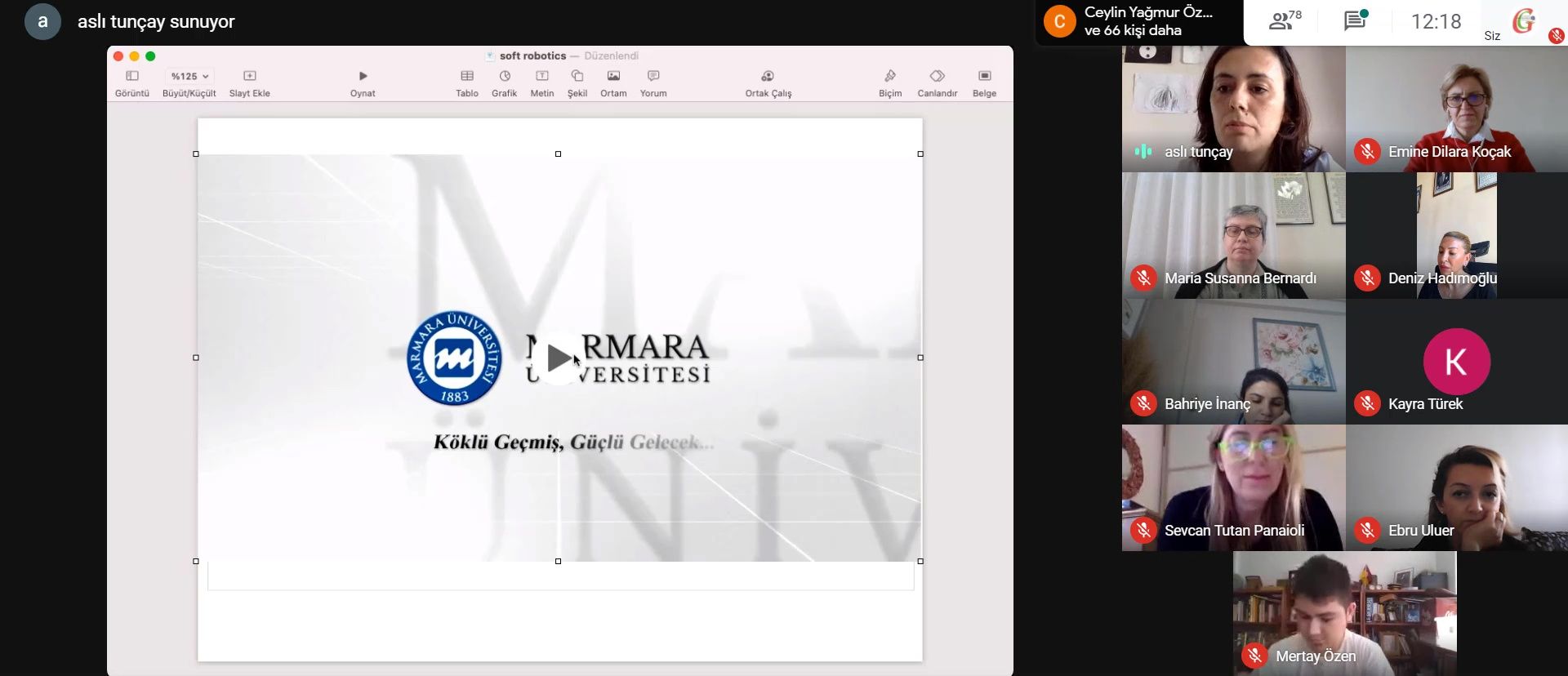Select the top-center resize handle of video
Screen dimensions: 1568x676
click(x=559, y=153)
